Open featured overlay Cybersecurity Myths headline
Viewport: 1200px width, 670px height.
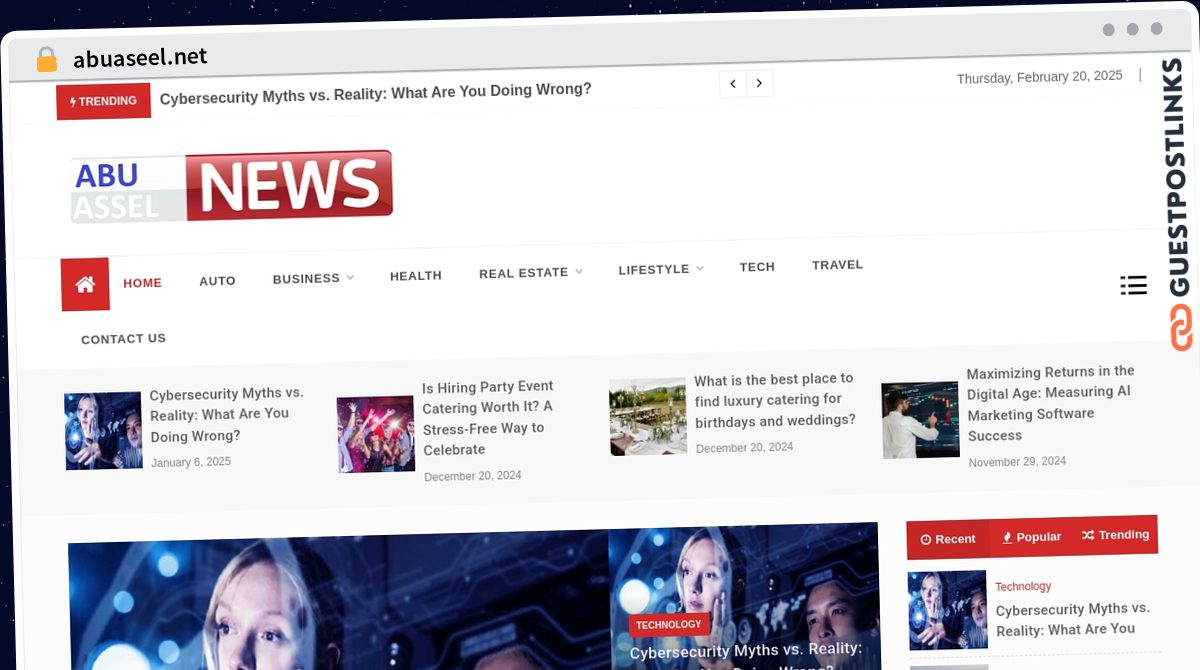(x=746, y=658)
